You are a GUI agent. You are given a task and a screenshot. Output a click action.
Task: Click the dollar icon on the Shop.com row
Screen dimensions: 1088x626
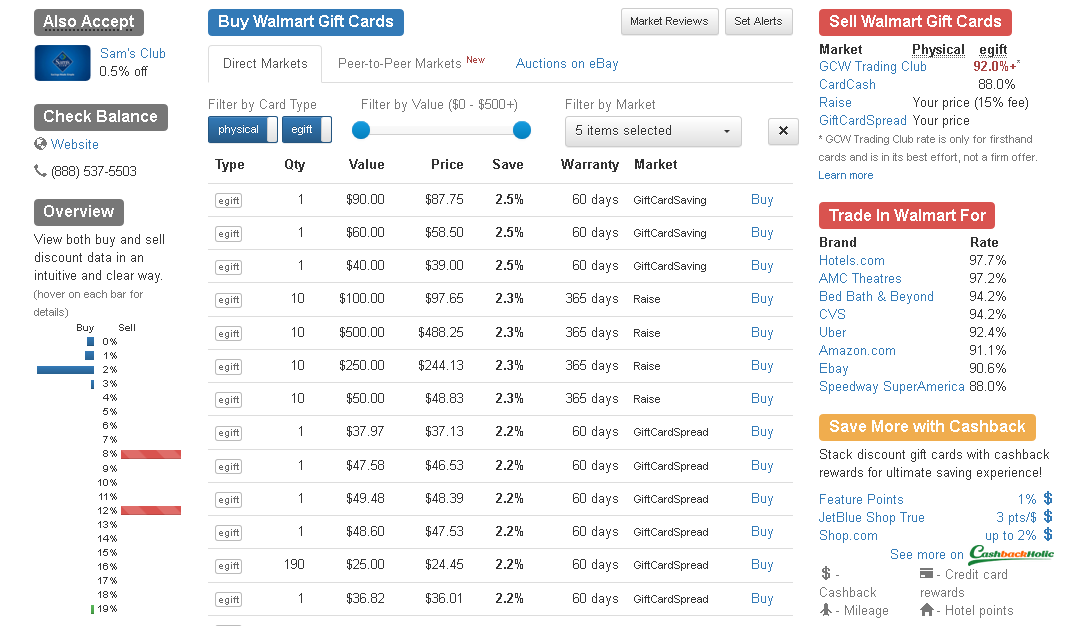click(1048, 535)
